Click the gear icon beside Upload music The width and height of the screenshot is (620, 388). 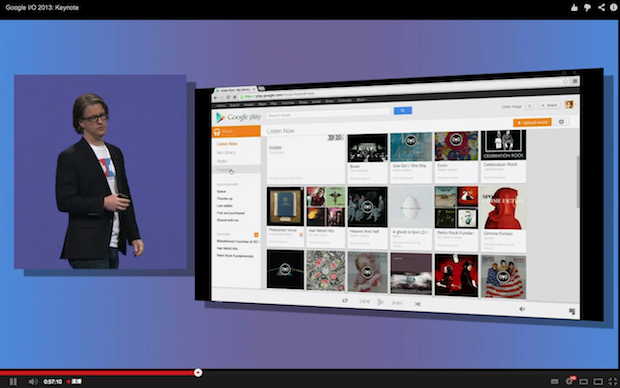tap(561, 122)
